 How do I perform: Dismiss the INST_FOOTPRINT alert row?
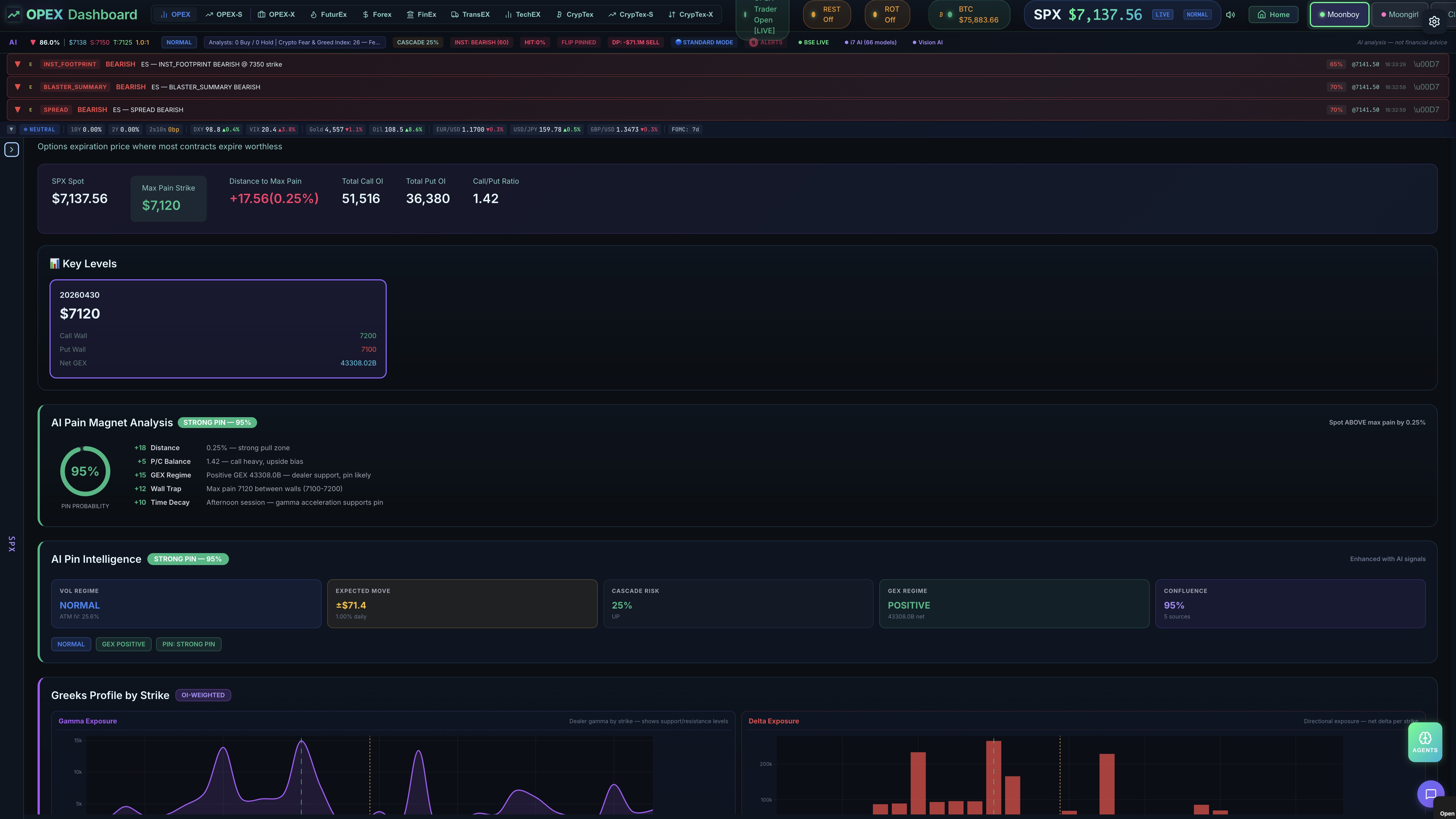[x=1427, y=65]
